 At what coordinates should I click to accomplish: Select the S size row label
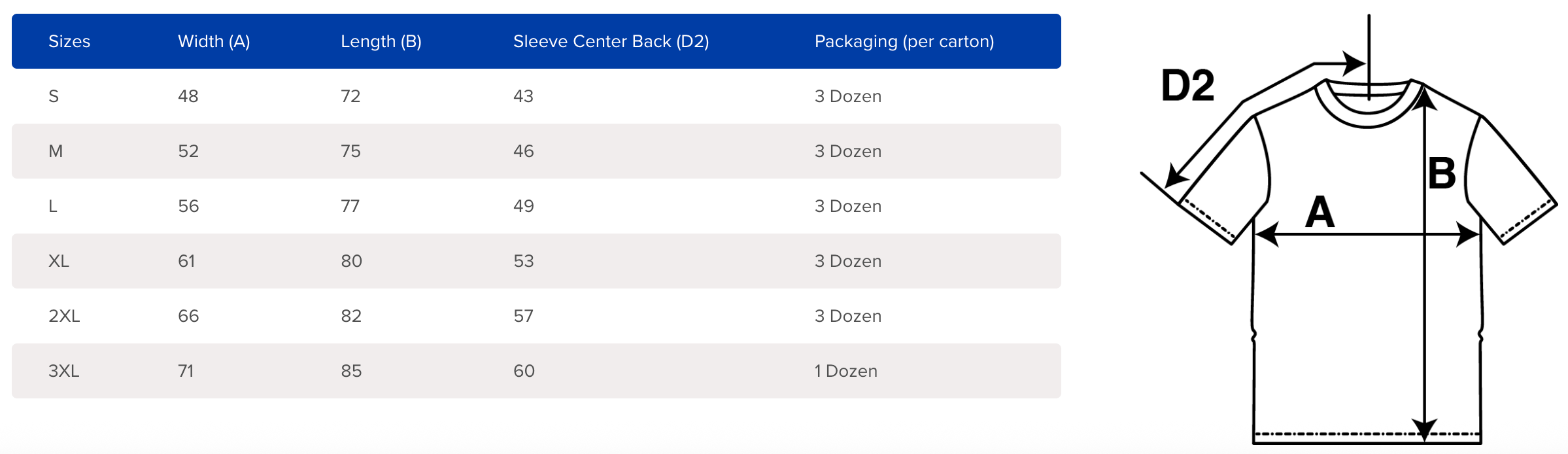point(54,96)
